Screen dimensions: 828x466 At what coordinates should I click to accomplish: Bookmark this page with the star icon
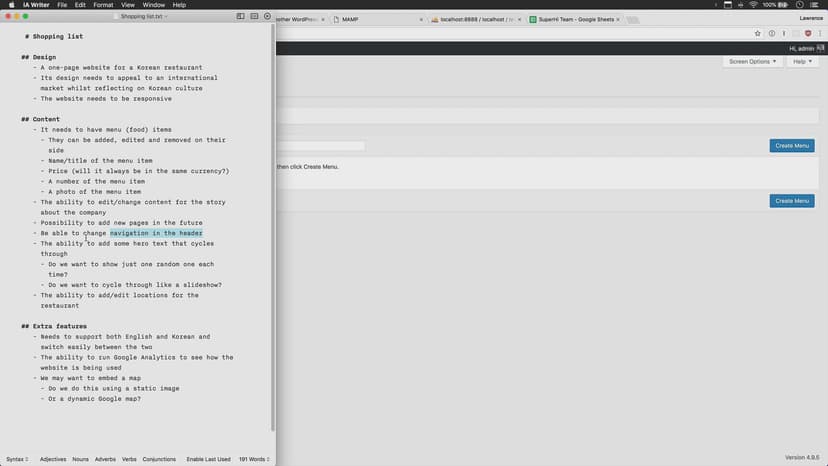tap(758, 33)
